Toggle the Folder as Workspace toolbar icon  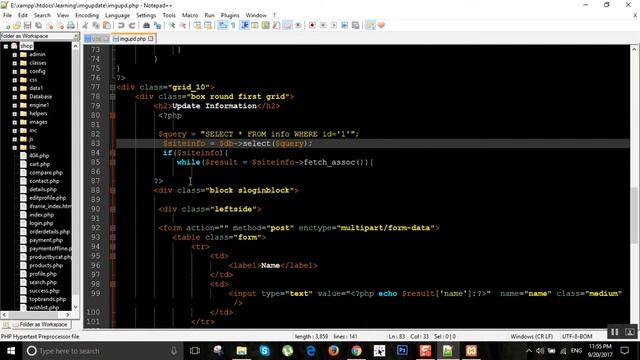coord(287,26)
